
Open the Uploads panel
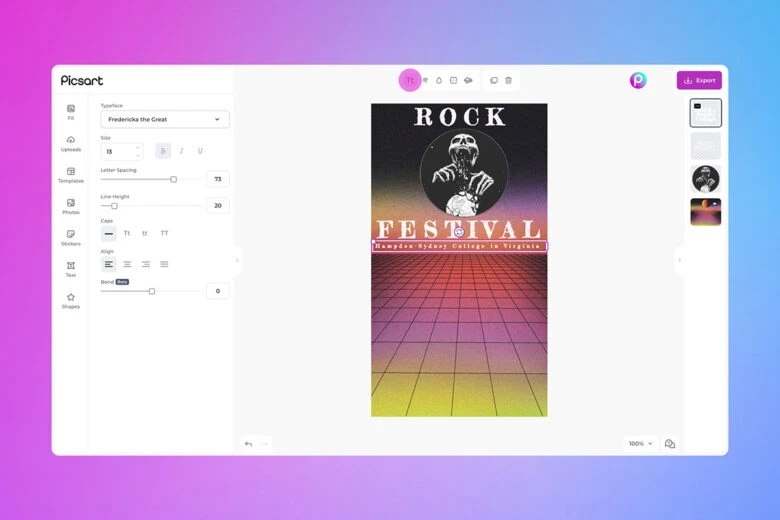click(x=71, y=143)
